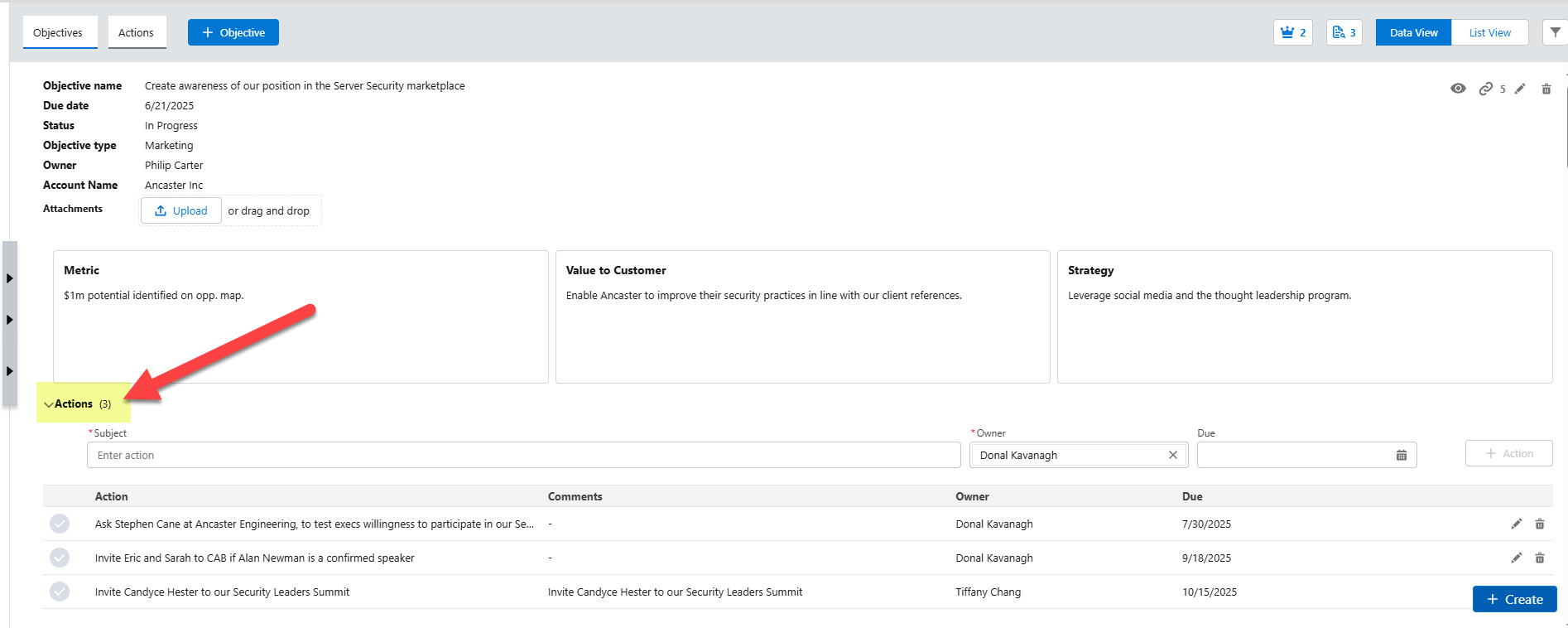Switch to List View

pyautogui.click(x=1489, y=33)
